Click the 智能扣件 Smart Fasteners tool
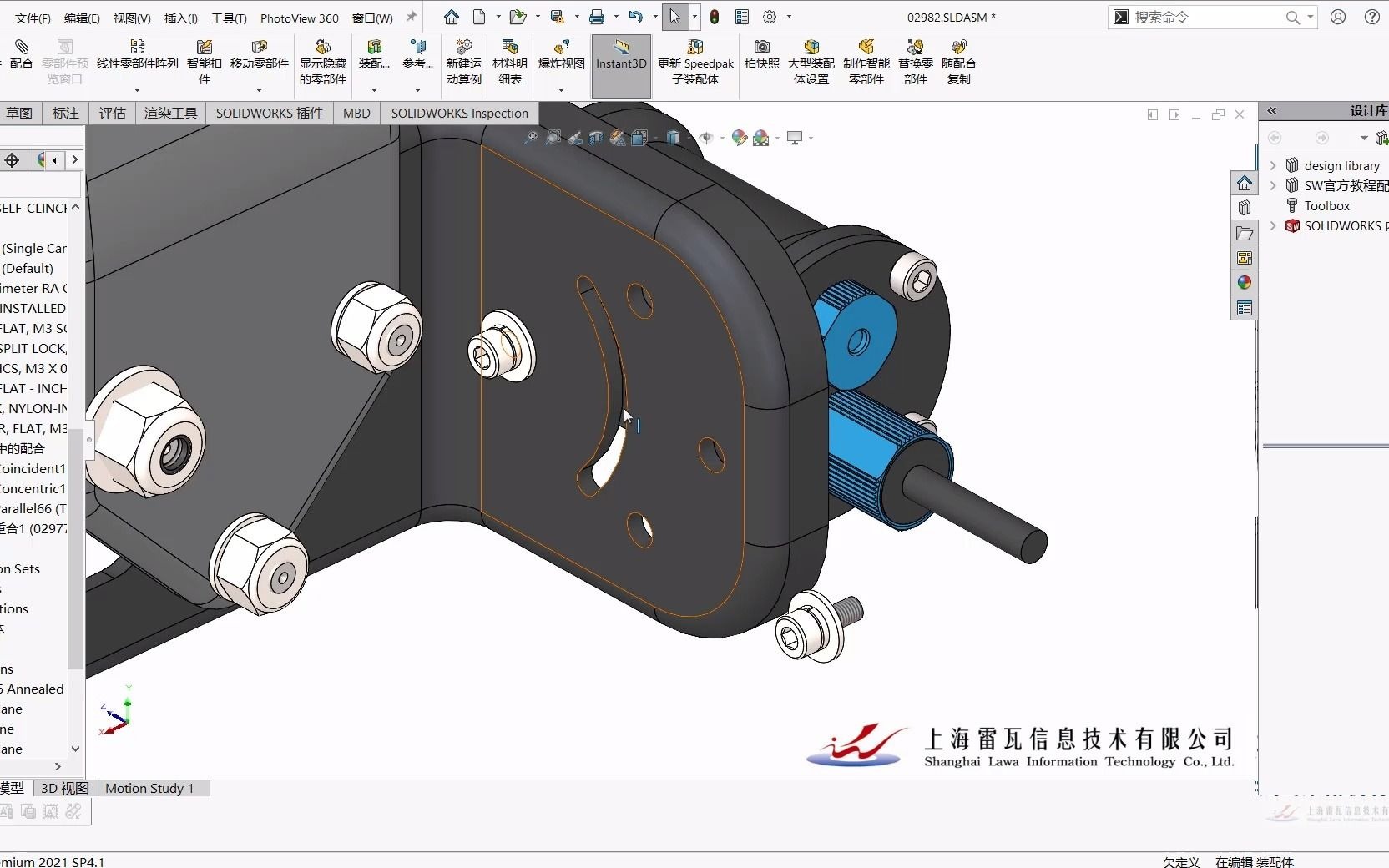Viewport: 1389px width, 868px height. click(x=205, y=63)
